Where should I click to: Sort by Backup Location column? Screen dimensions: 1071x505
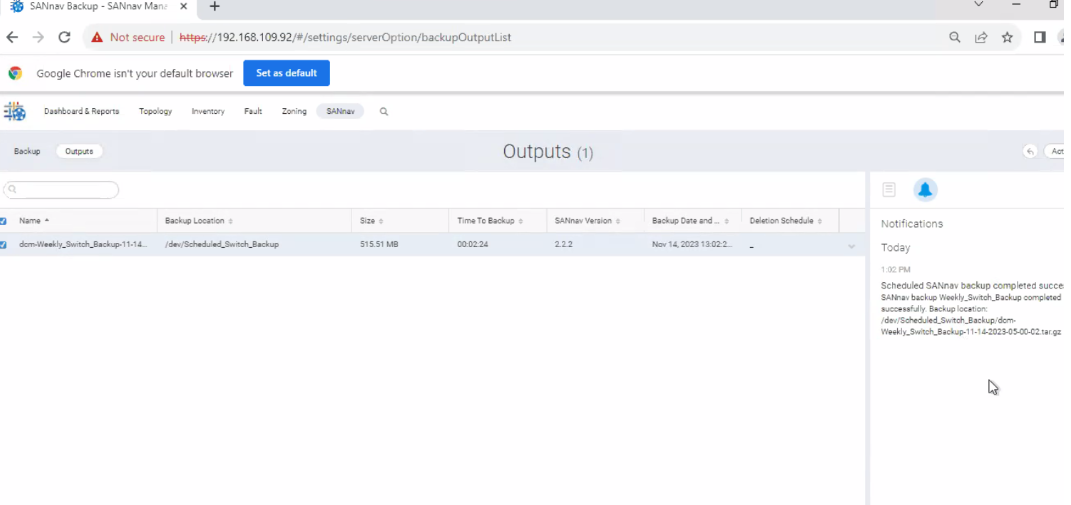point(199,221)
